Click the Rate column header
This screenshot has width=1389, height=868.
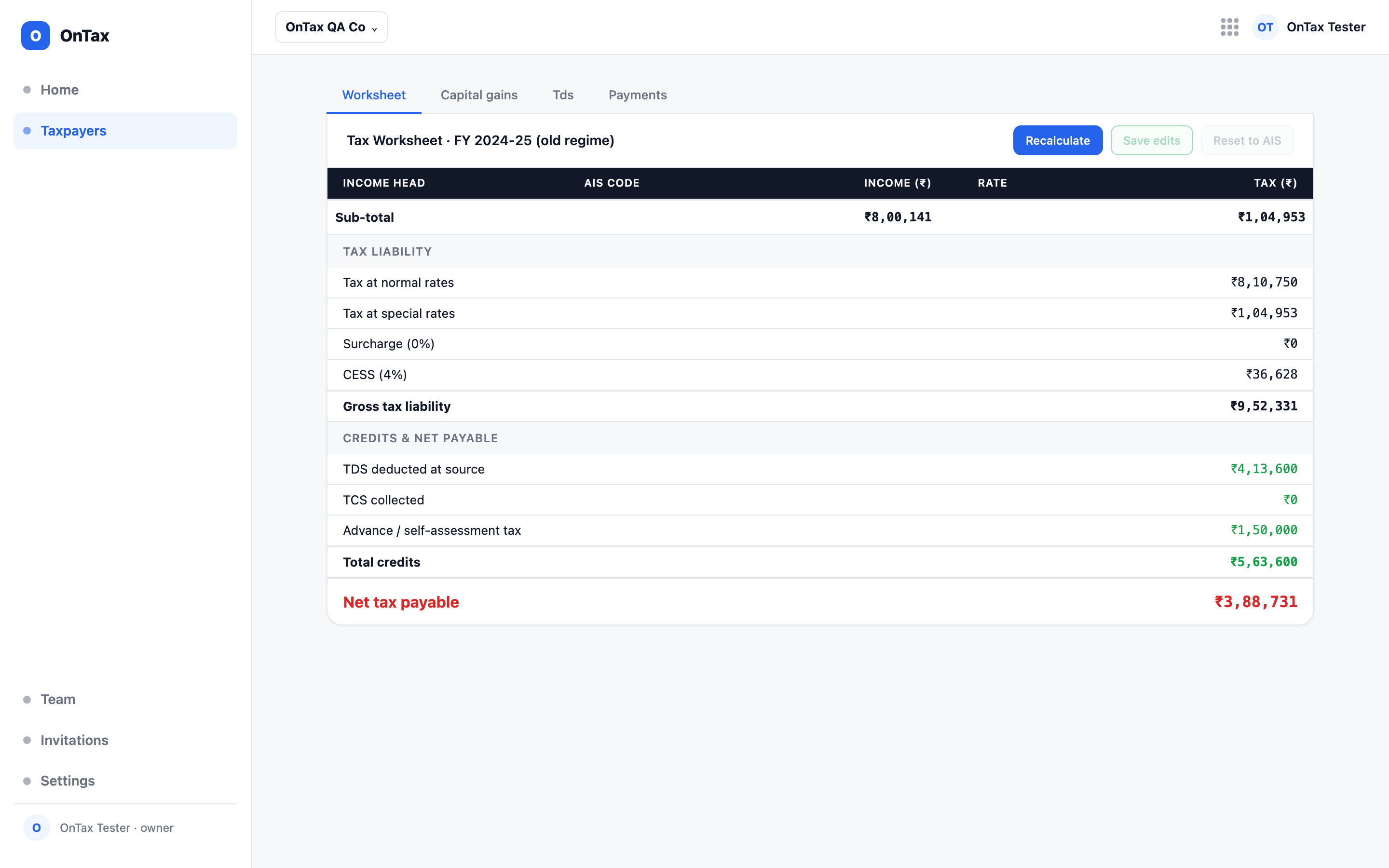click(993, 183)
